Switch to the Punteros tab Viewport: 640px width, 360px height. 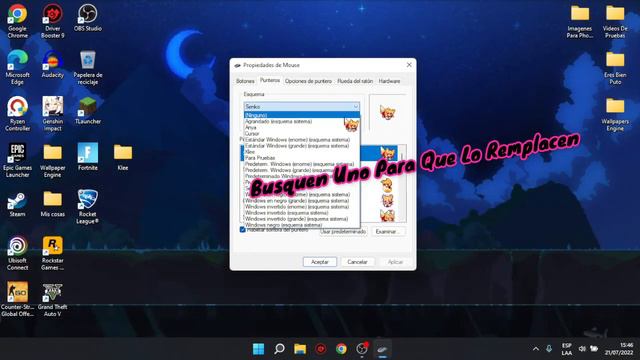pos(270,80)
